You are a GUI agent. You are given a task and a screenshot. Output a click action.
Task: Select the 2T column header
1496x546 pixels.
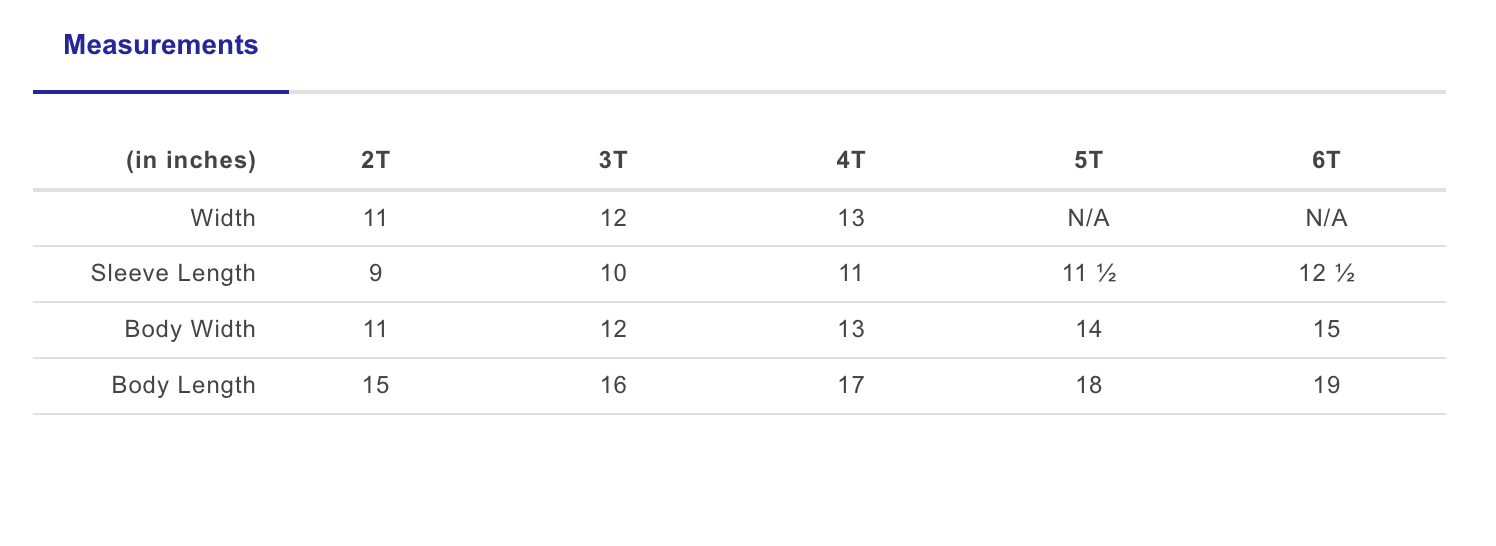[375, 161]
